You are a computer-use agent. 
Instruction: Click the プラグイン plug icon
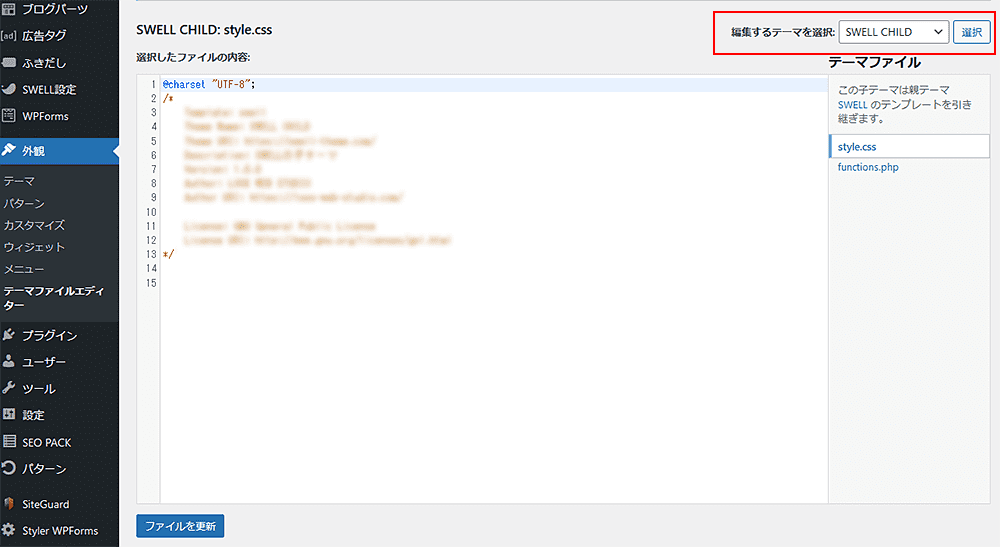(9, 335)
